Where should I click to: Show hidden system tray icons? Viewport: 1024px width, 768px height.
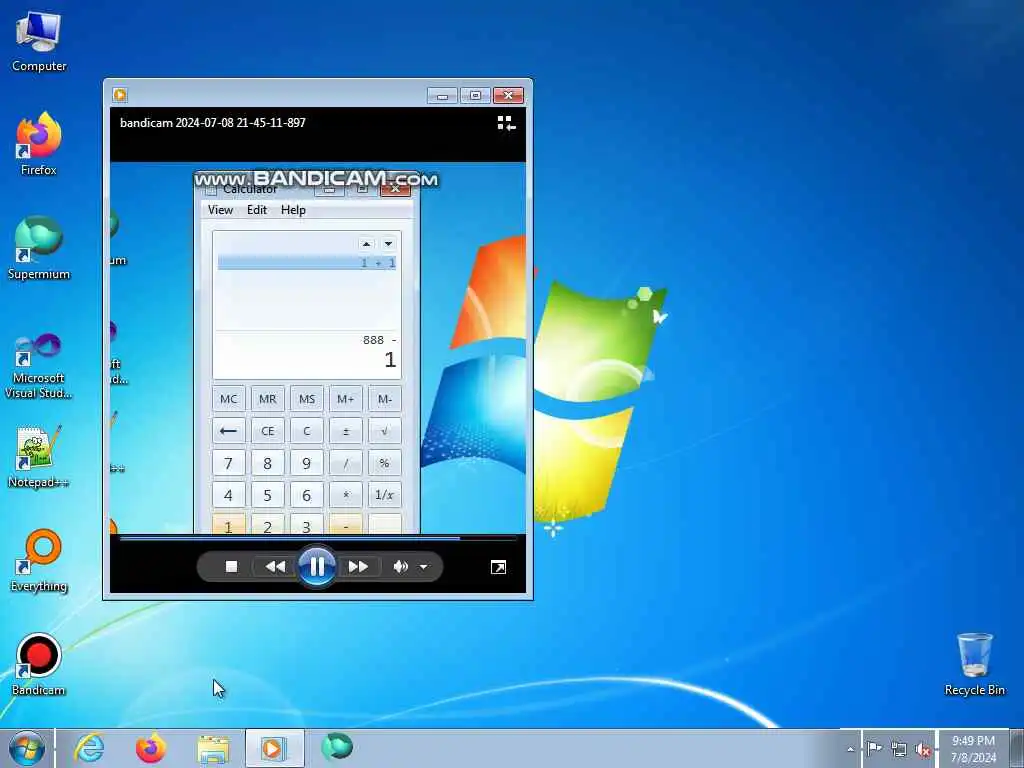coord(850,749)
